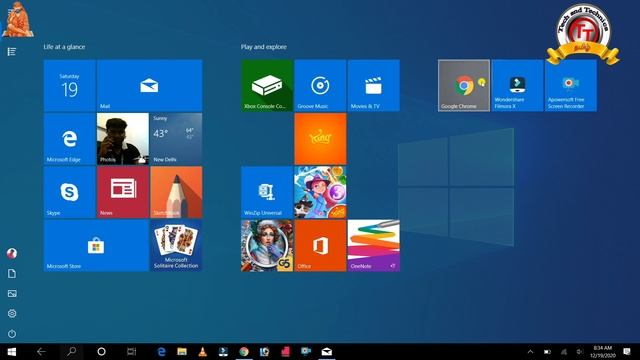Launch the SketchBook pencil tile
The height and width of the screenshot is (360, 640).
tap(176, 192)
